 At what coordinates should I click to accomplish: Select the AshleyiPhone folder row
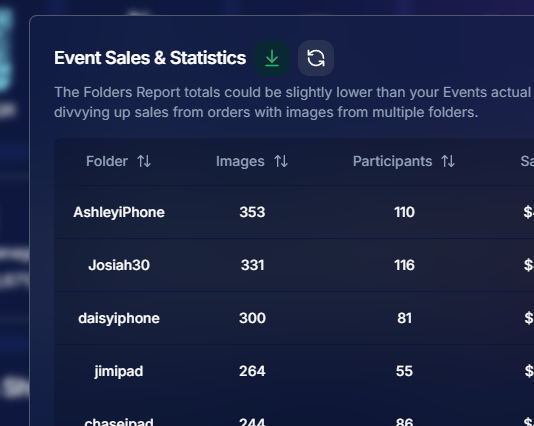[294, 212]
